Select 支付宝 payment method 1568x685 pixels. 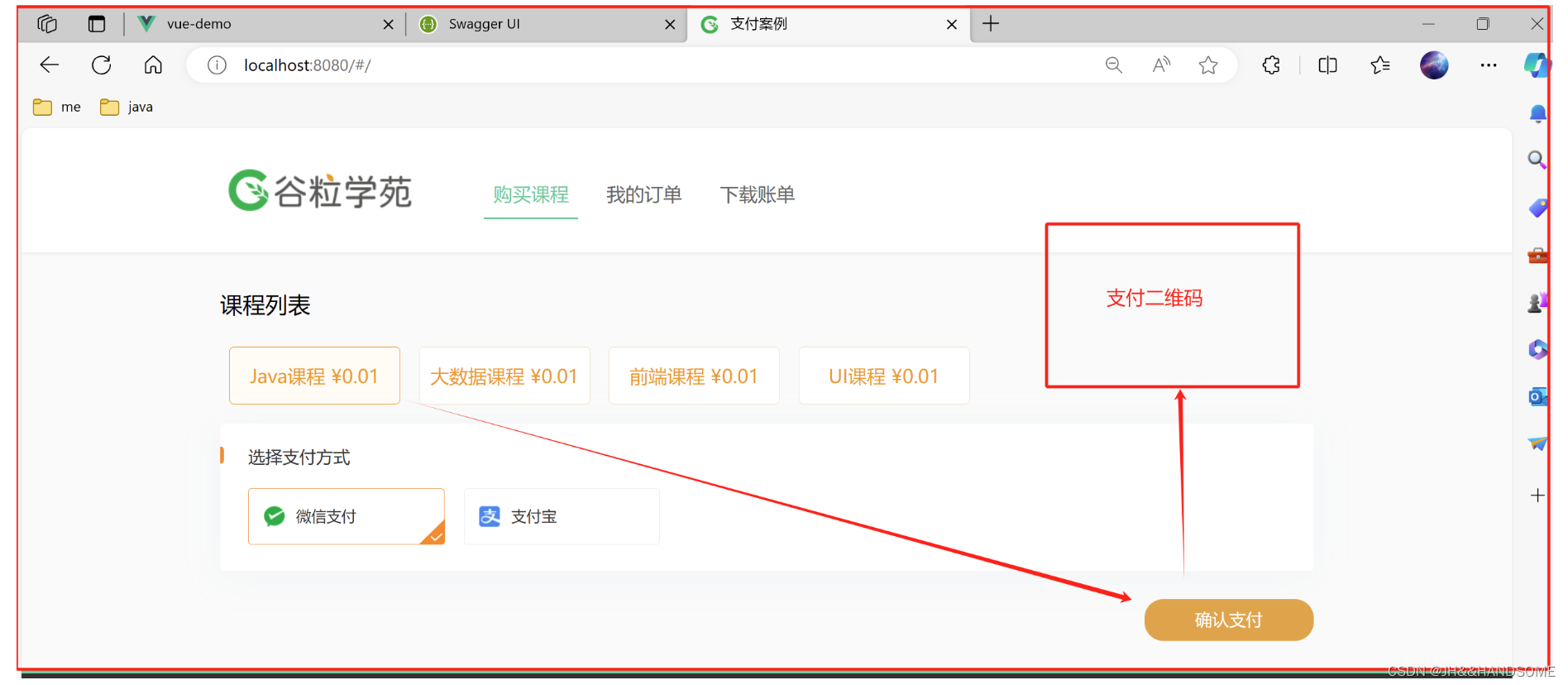click(x=562, y=516)
